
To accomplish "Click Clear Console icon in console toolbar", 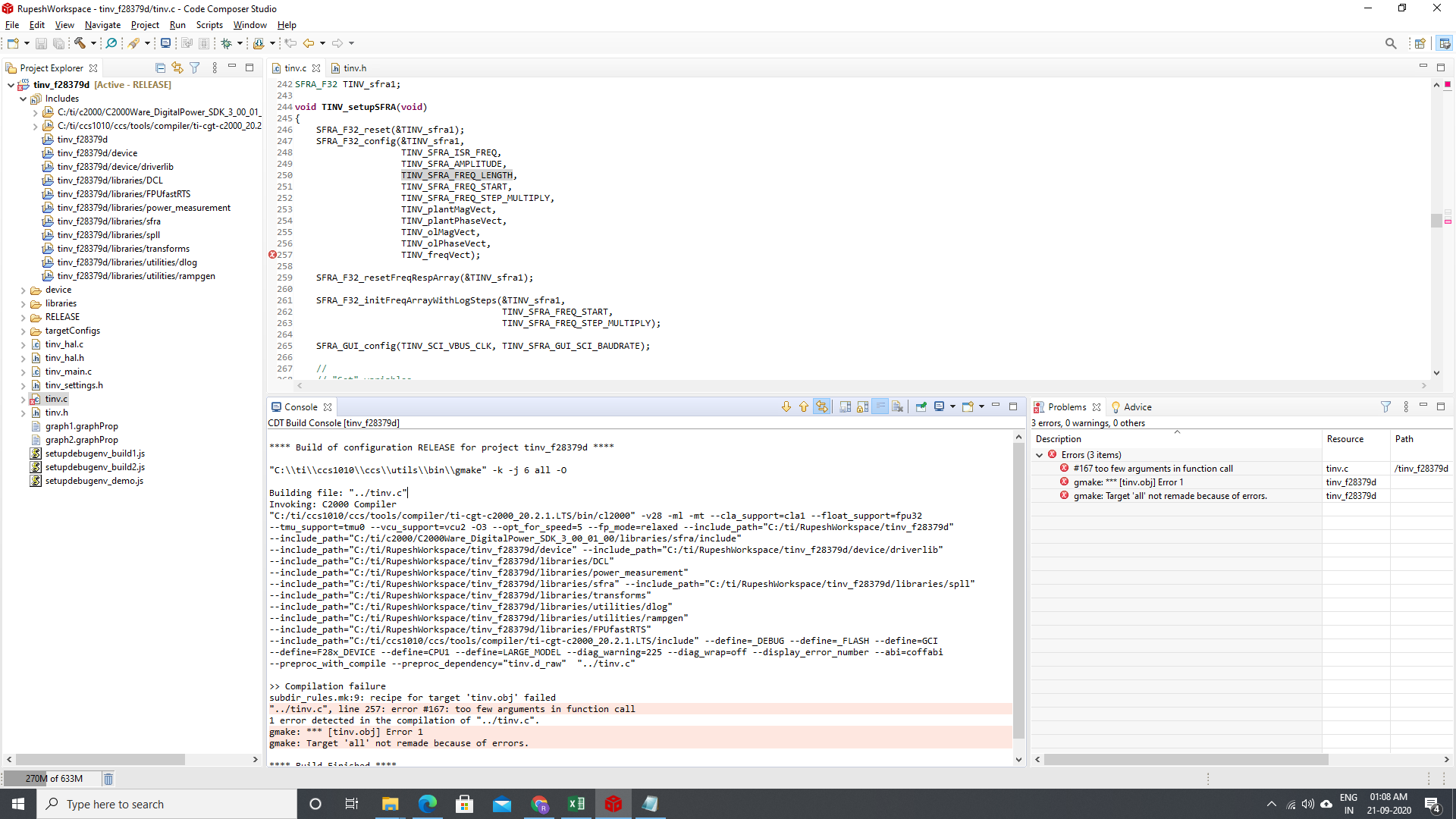I will [897, 406].
